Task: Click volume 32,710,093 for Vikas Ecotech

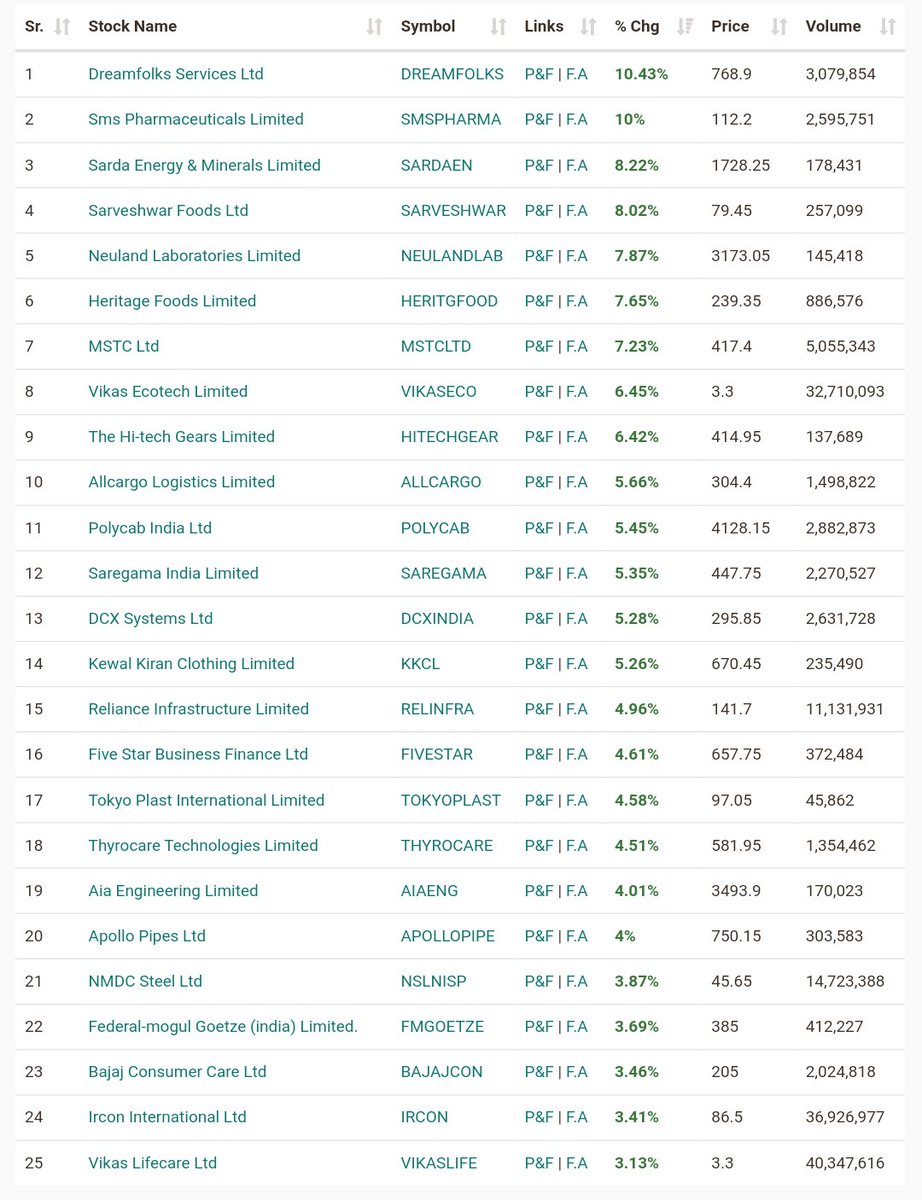Action: pyautogui.click(x=845, y=391)
